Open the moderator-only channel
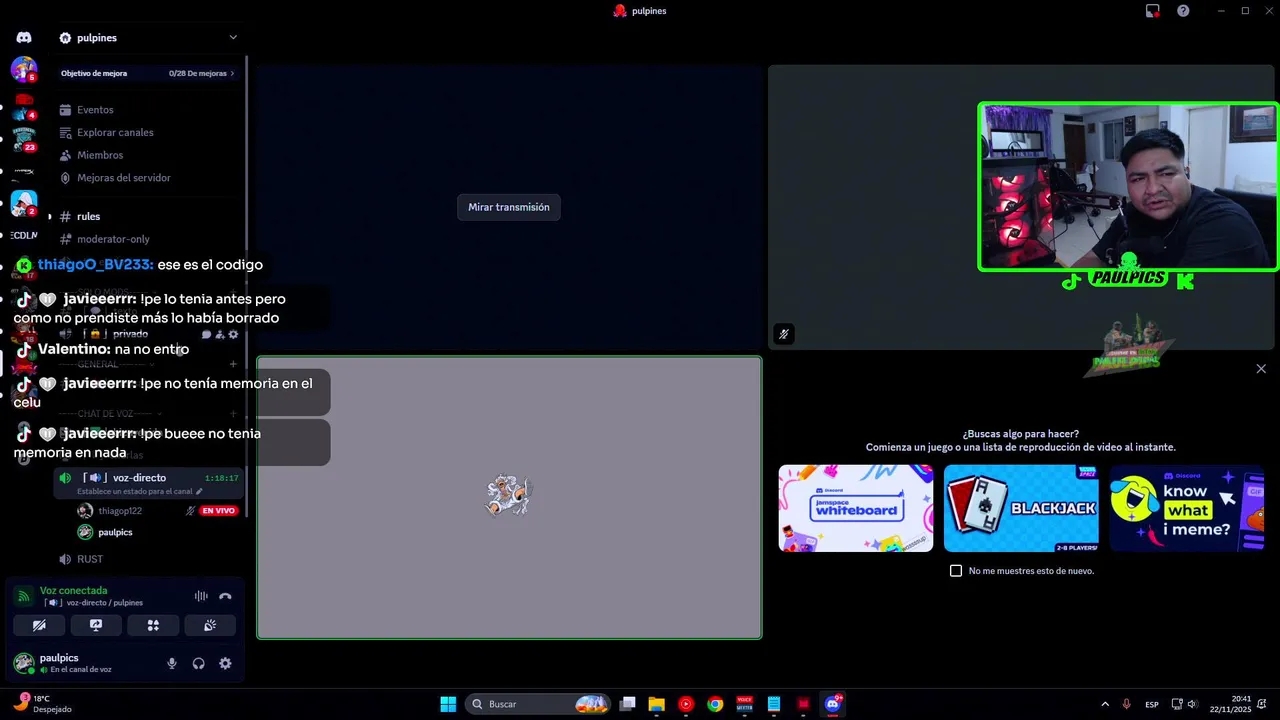 point(113,239)
